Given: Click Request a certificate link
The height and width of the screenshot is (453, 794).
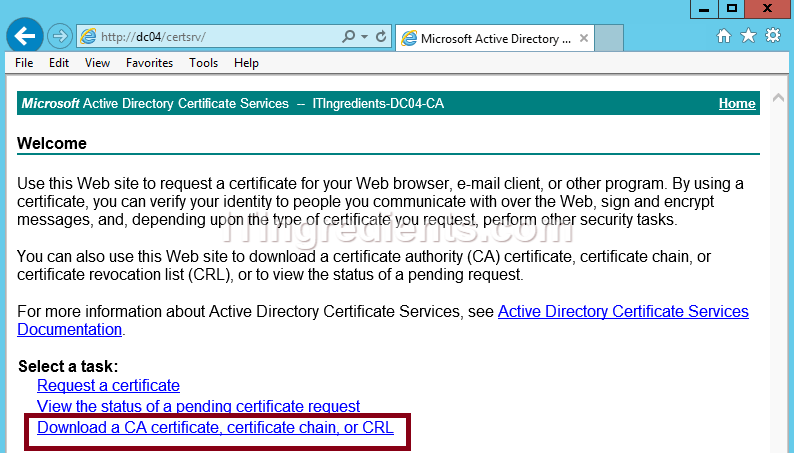Looking at the screenshot, I should (108, 385).
